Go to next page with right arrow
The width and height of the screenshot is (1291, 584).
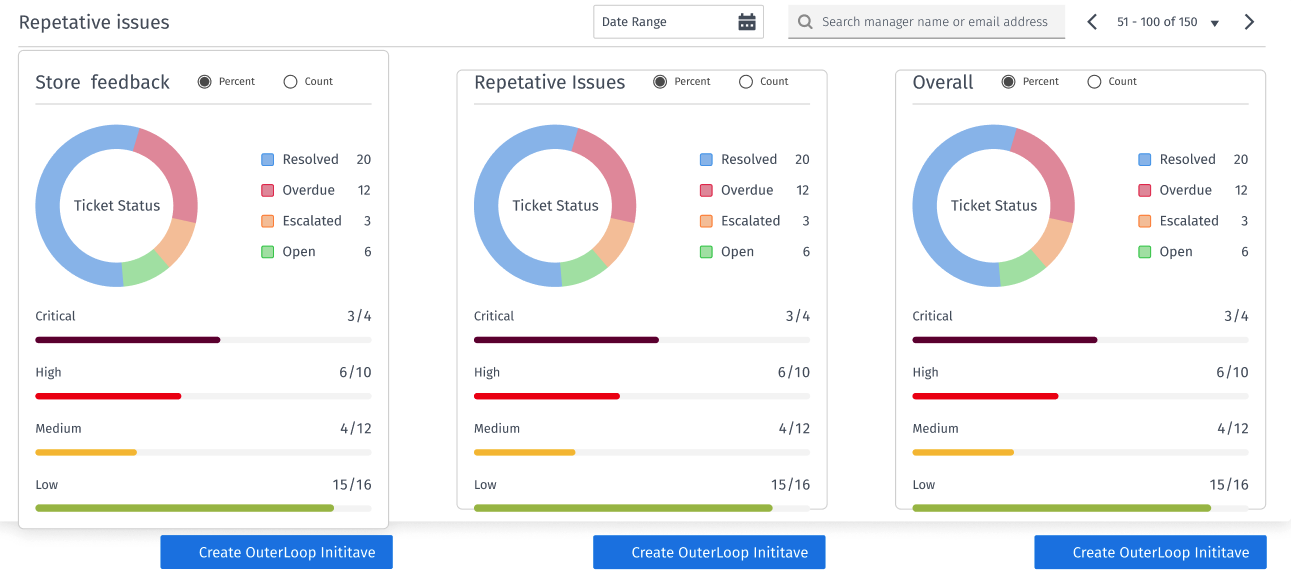(1249, 22)
